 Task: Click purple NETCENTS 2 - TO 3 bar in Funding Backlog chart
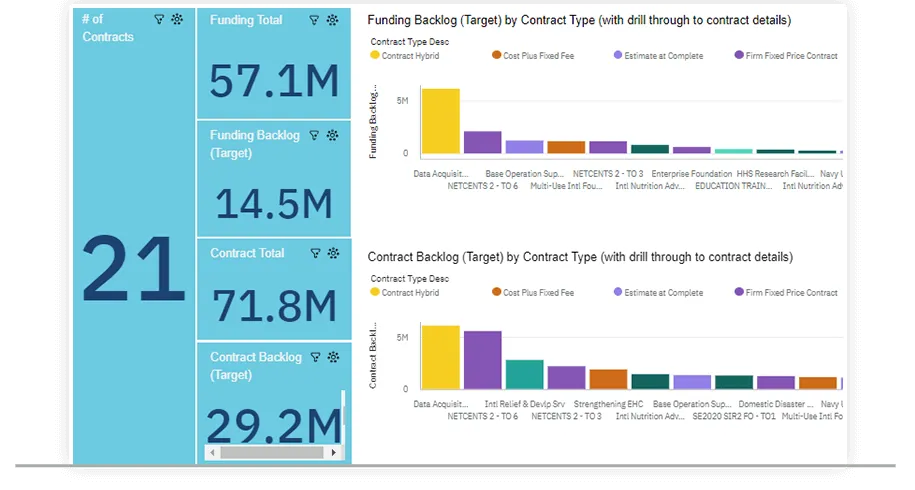point(608,147)
